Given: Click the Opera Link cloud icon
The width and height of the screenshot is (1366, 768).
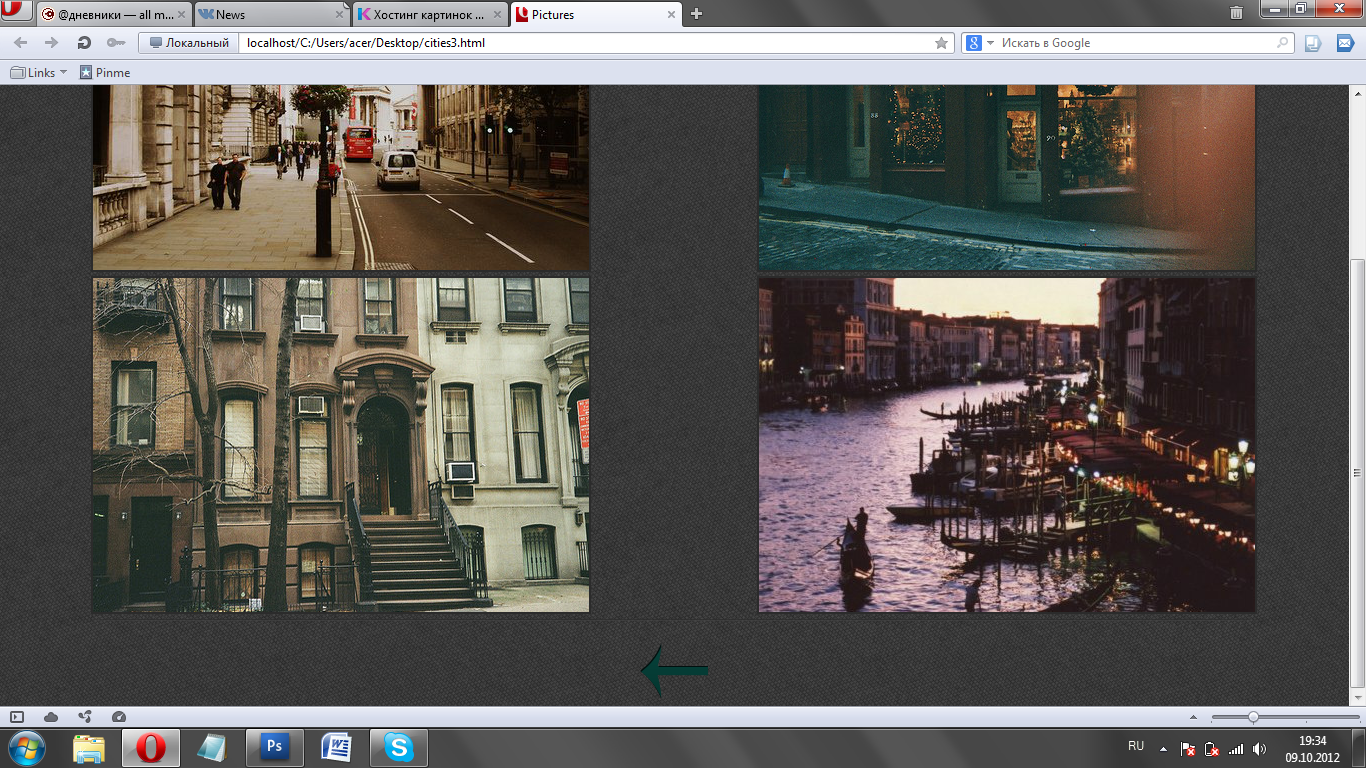Looking at the screenshot, I should [x=51, y=717].
